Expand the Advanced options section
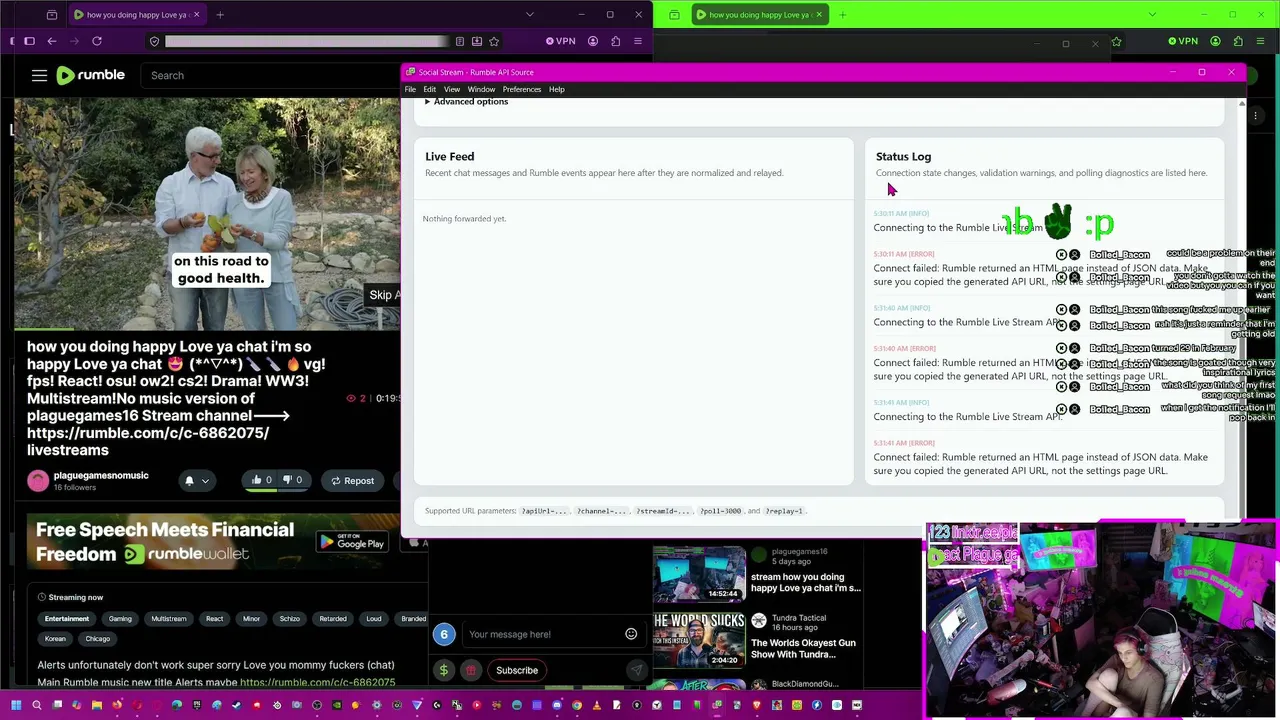The width and height of the screenshot is (1280, 720). (x=466, y=102)
